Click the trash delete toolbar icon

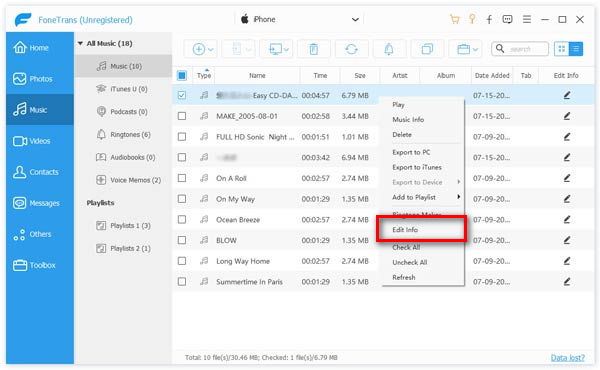[x=313, y=49]
